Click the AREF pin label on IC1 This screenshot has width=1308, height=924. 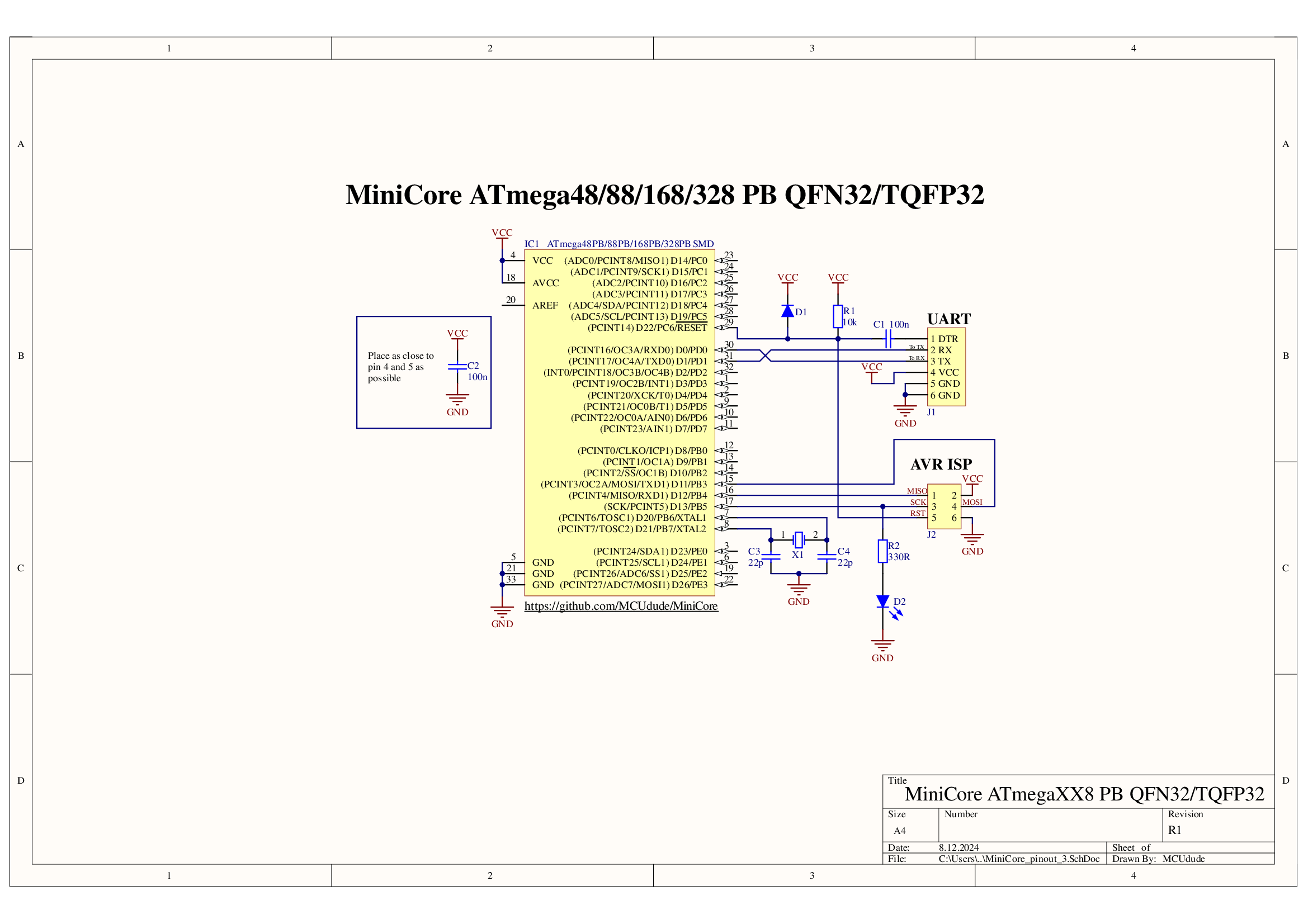tap(545, 306)
